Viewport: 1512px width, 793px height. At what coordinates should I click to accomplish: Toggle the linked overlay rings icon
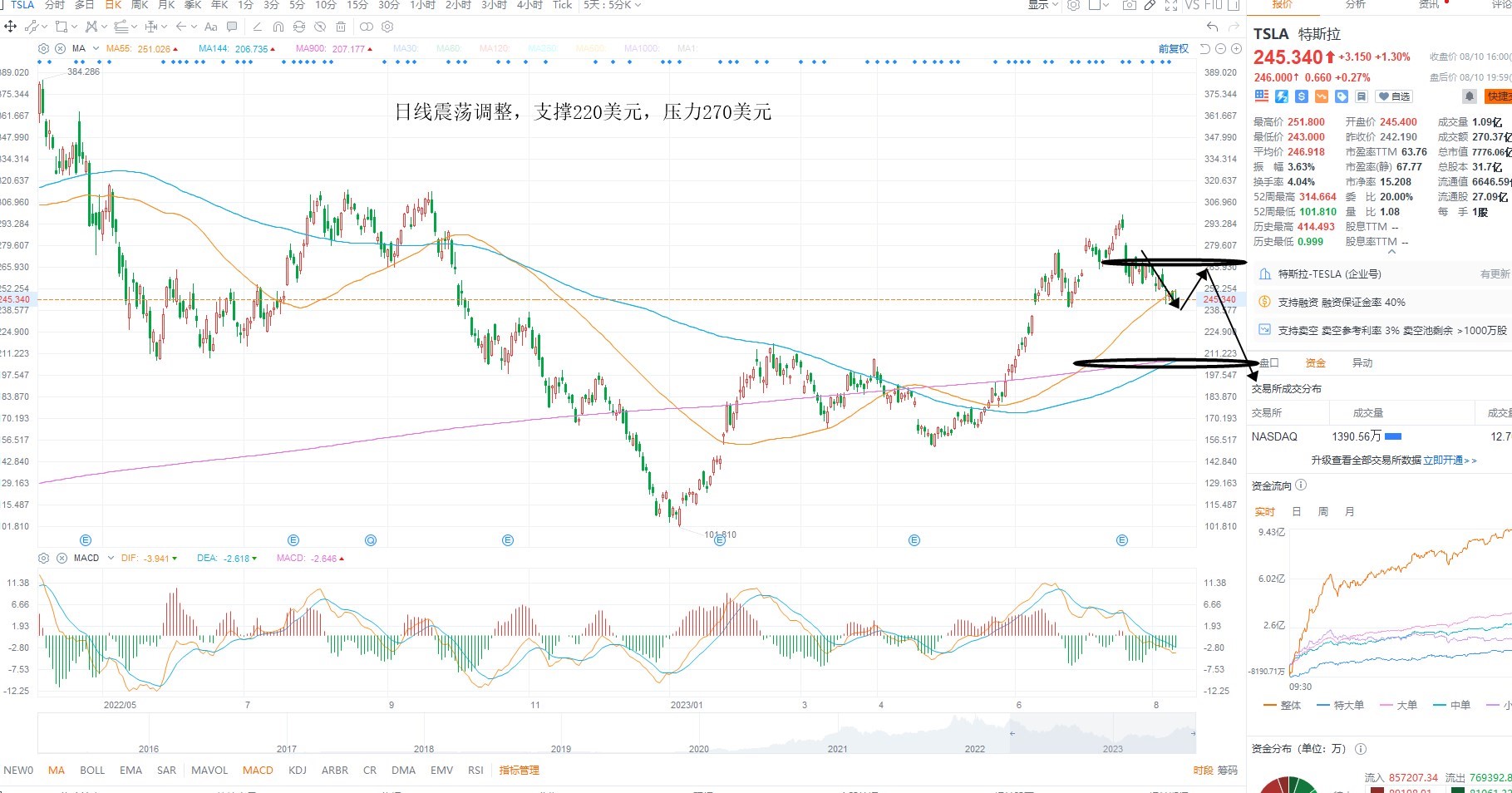pos(366,27)
